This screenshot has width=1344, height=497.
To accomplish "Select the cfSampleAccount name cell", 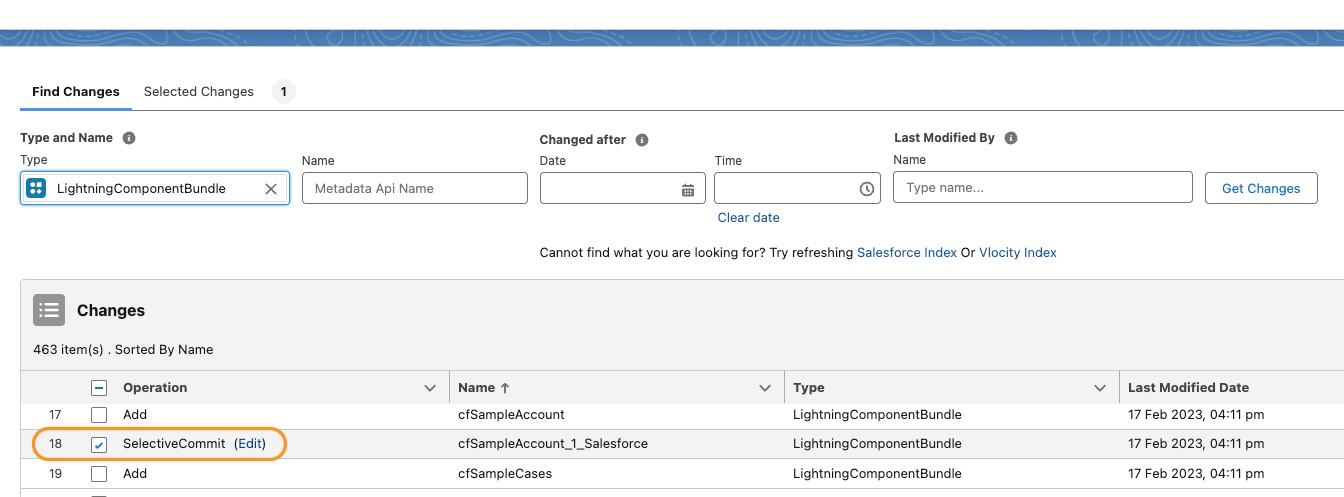I will pyautogui.click(x=511, y=414).
